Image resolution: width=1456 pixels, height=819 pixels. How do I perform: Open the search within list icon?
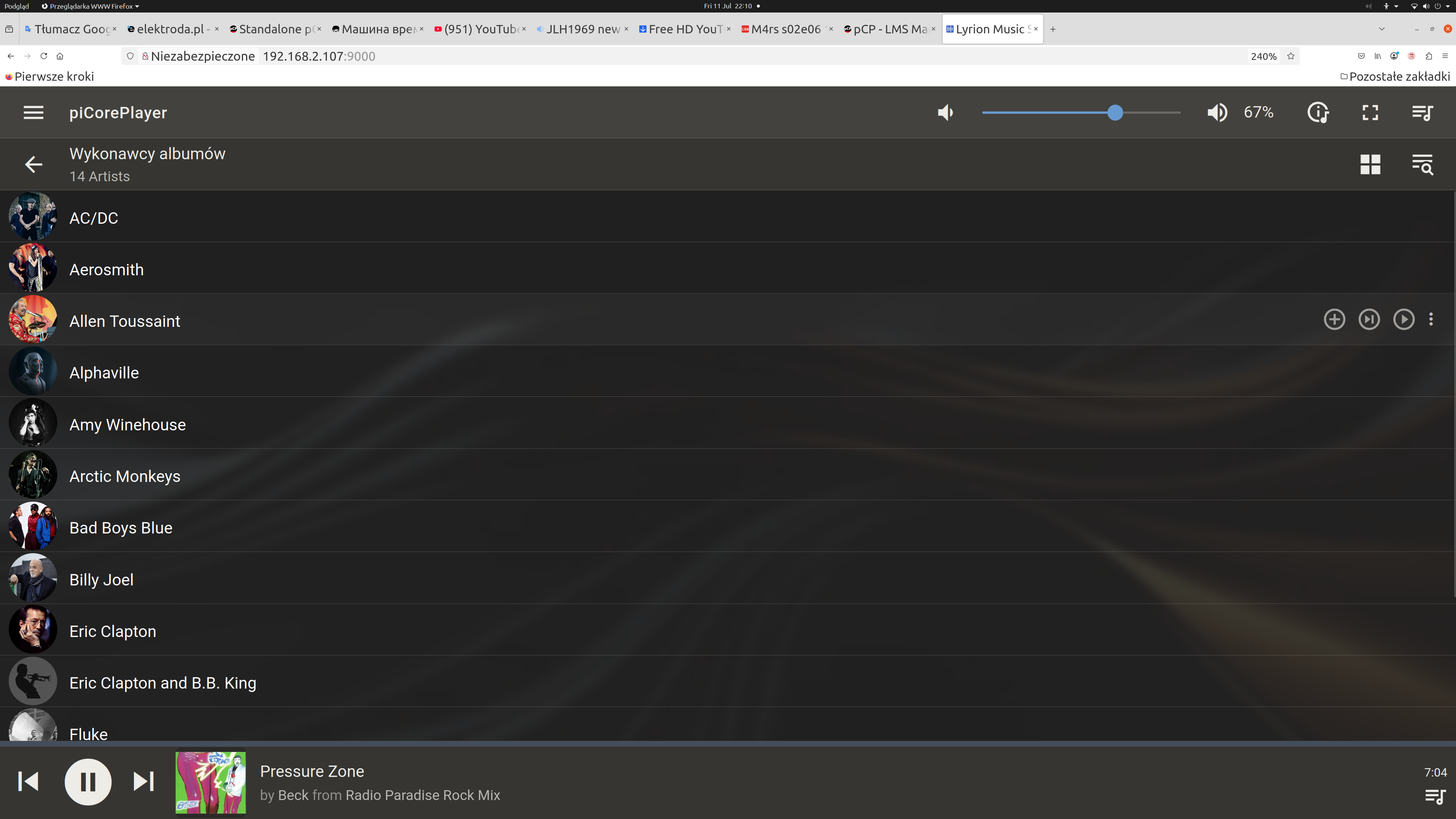point(1422,165)
